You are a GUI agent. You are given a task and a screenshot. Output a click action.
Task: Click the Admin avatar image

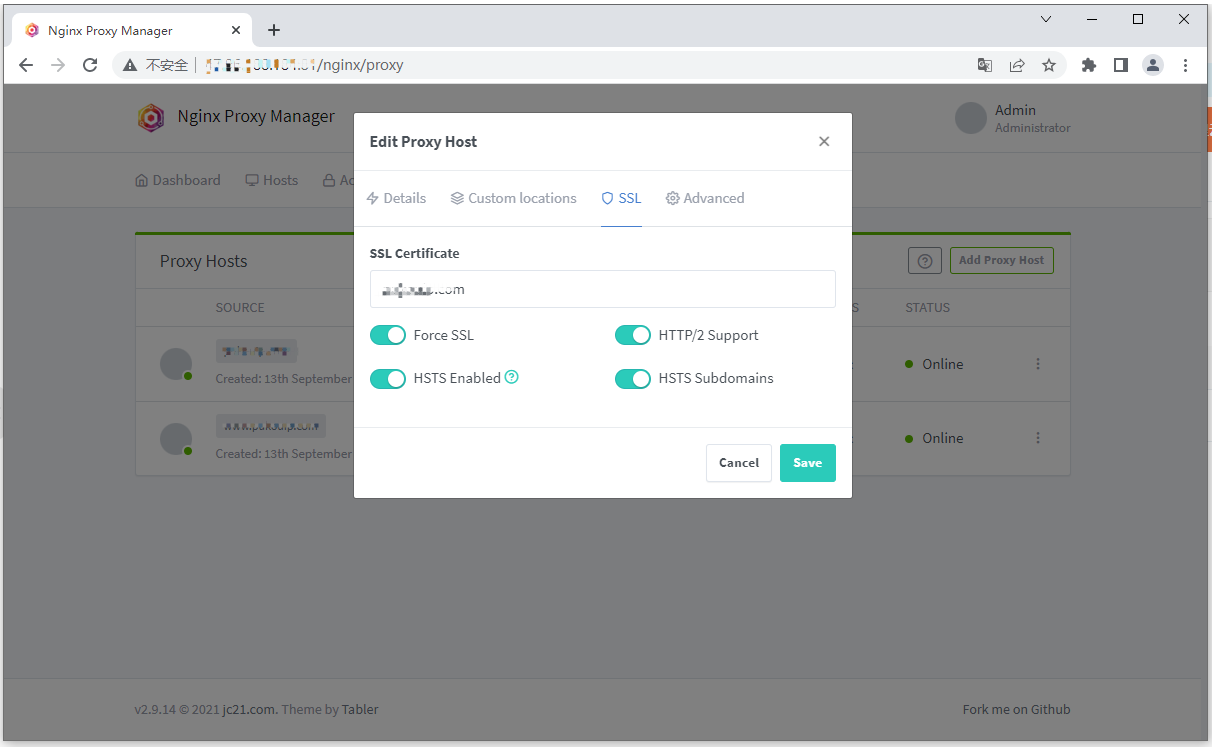pyautogui.click(x=971, y=118)
